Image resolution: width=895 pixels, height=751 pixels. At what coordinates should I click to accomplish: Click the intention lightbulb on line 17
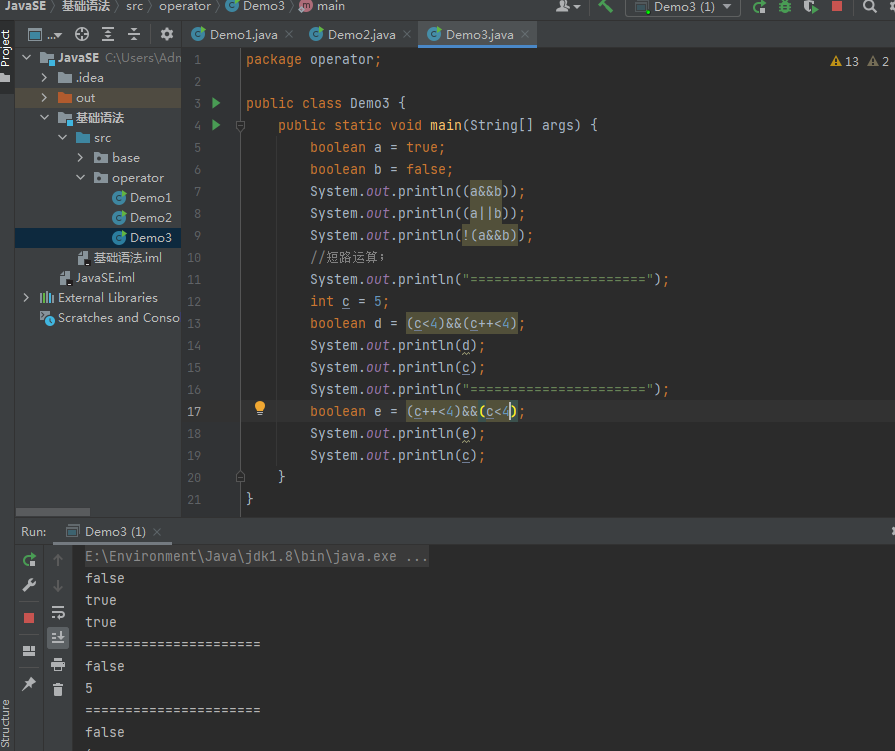click(x=260, y=408)
